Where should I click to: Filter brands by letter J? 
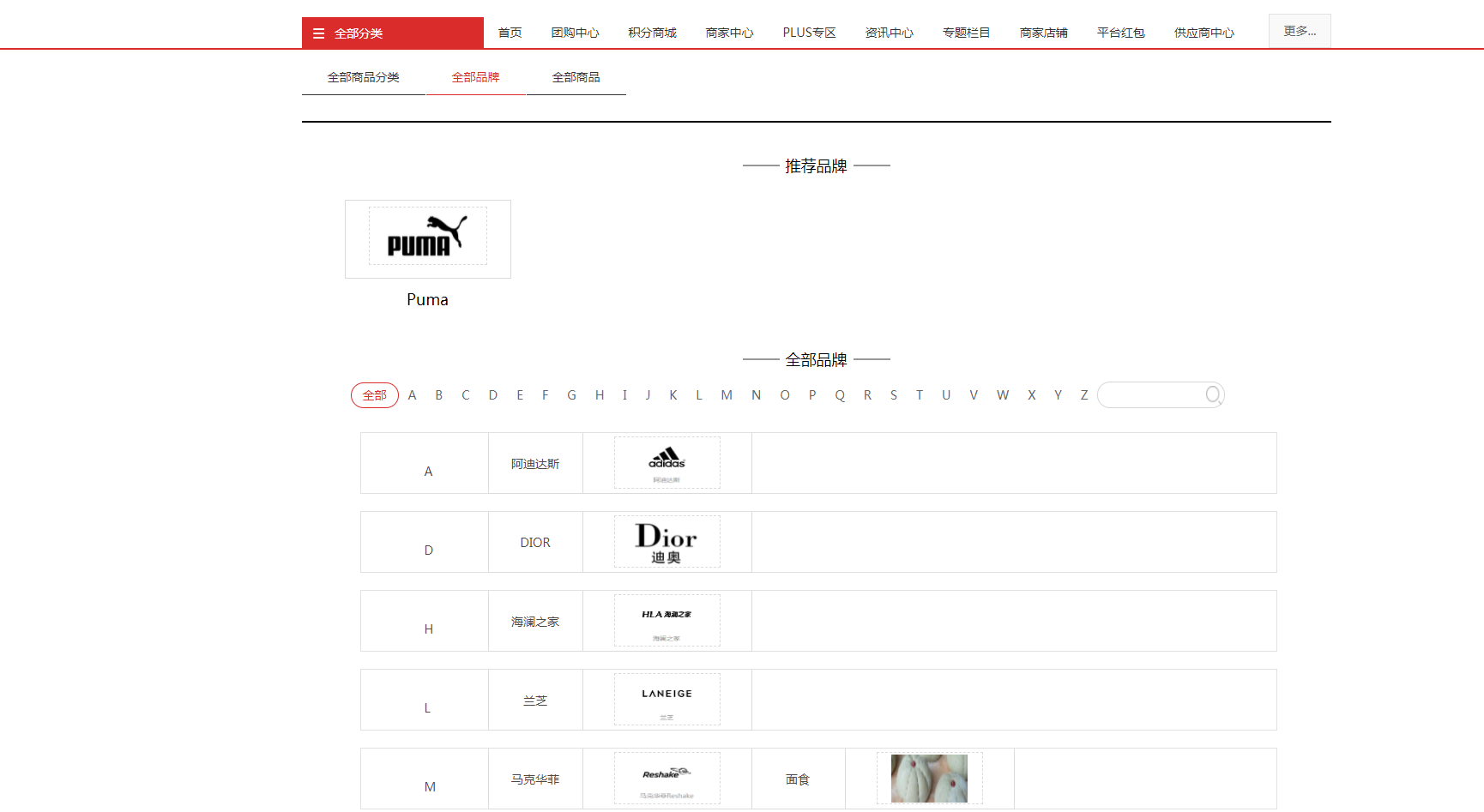pos(648,395)
